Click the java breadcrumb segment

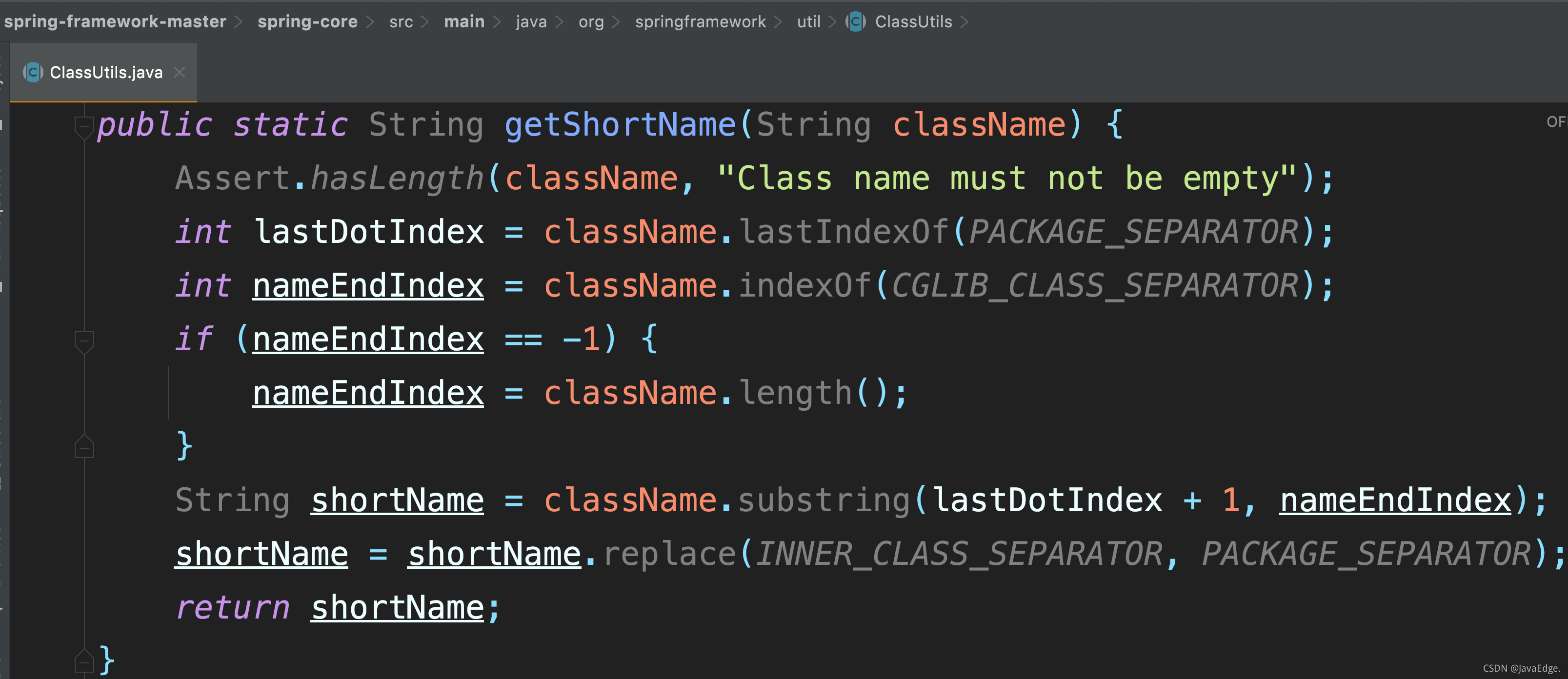point(531,22)
